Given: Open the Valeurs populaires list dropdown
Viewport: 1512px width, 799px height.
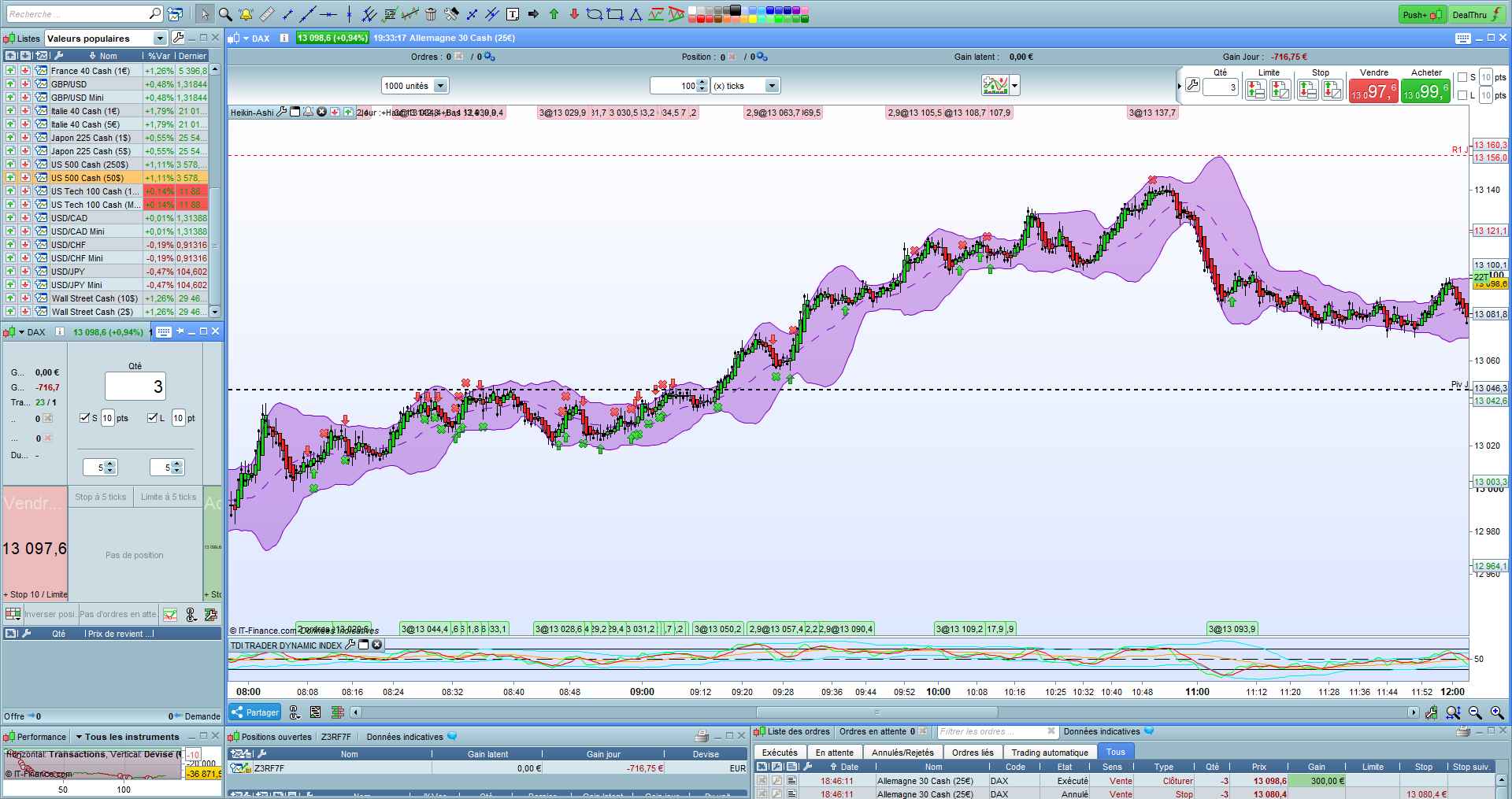Looking at the screenshot, I should (x=160, y=38).
